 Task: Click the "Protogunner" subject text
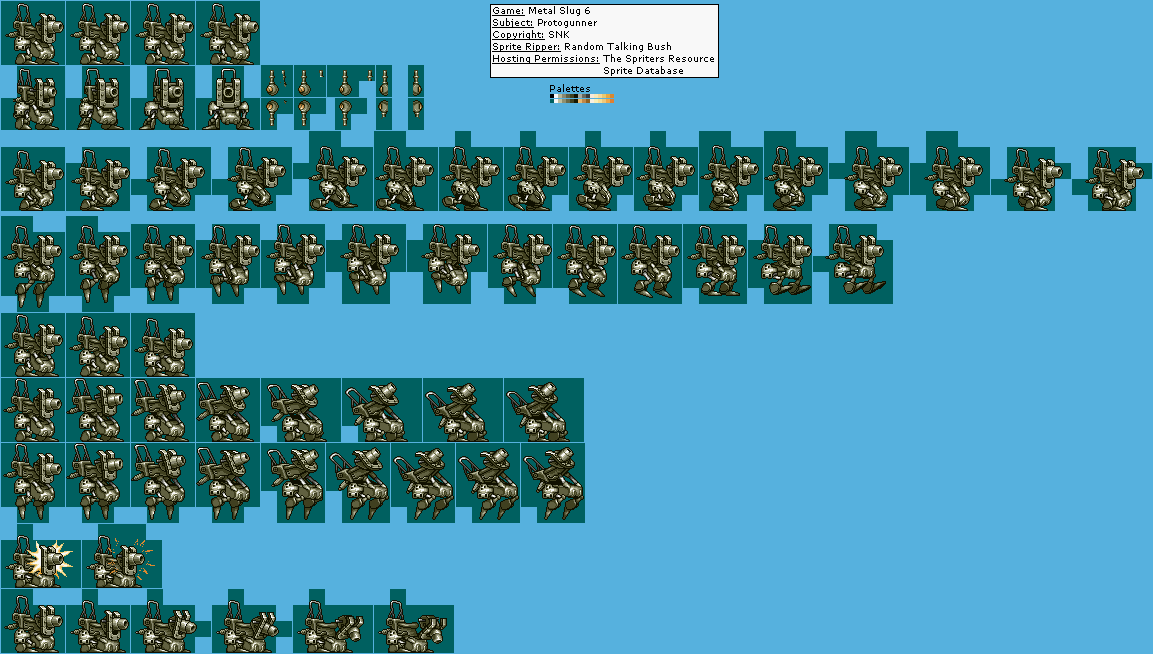point(567,23)
